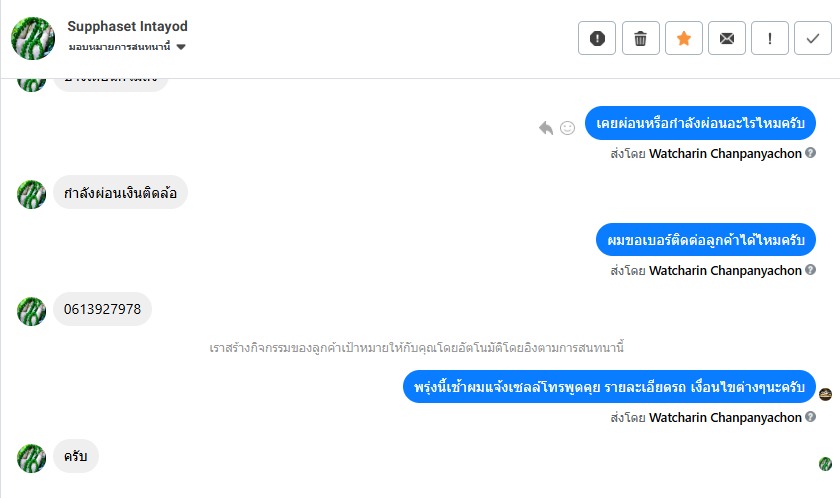The width and height of the screenshot is (840, 498).
Task: Mark conversation as spam
Action: [597, 39]
